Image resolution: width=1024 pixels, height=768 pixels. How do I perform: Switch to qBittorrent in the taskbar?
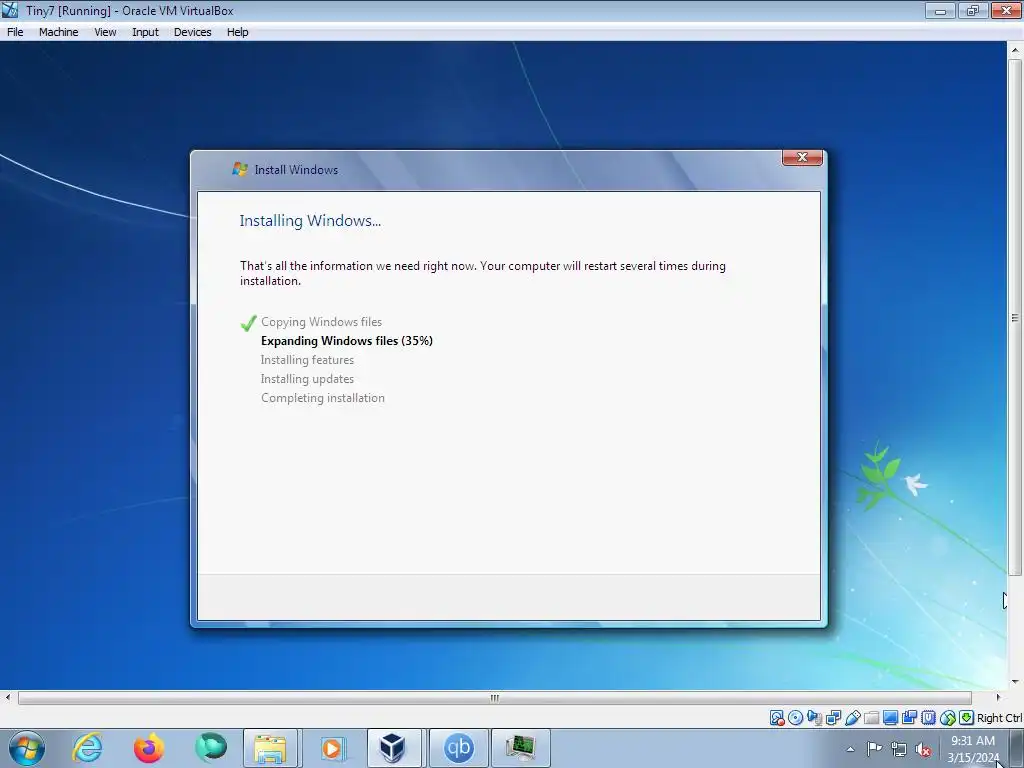click(x=459, y=748)
